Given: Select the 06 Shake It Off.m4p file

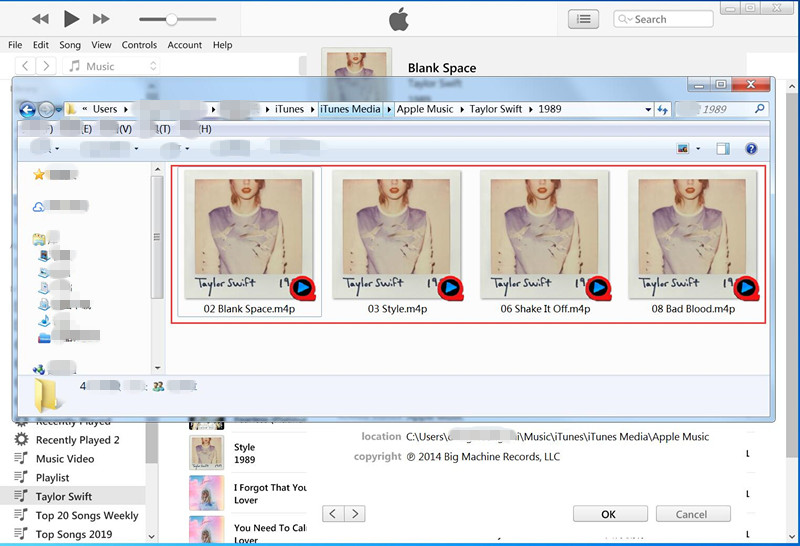Looking at the screenshot, I should pyautogui.click(x=545, y=242).
